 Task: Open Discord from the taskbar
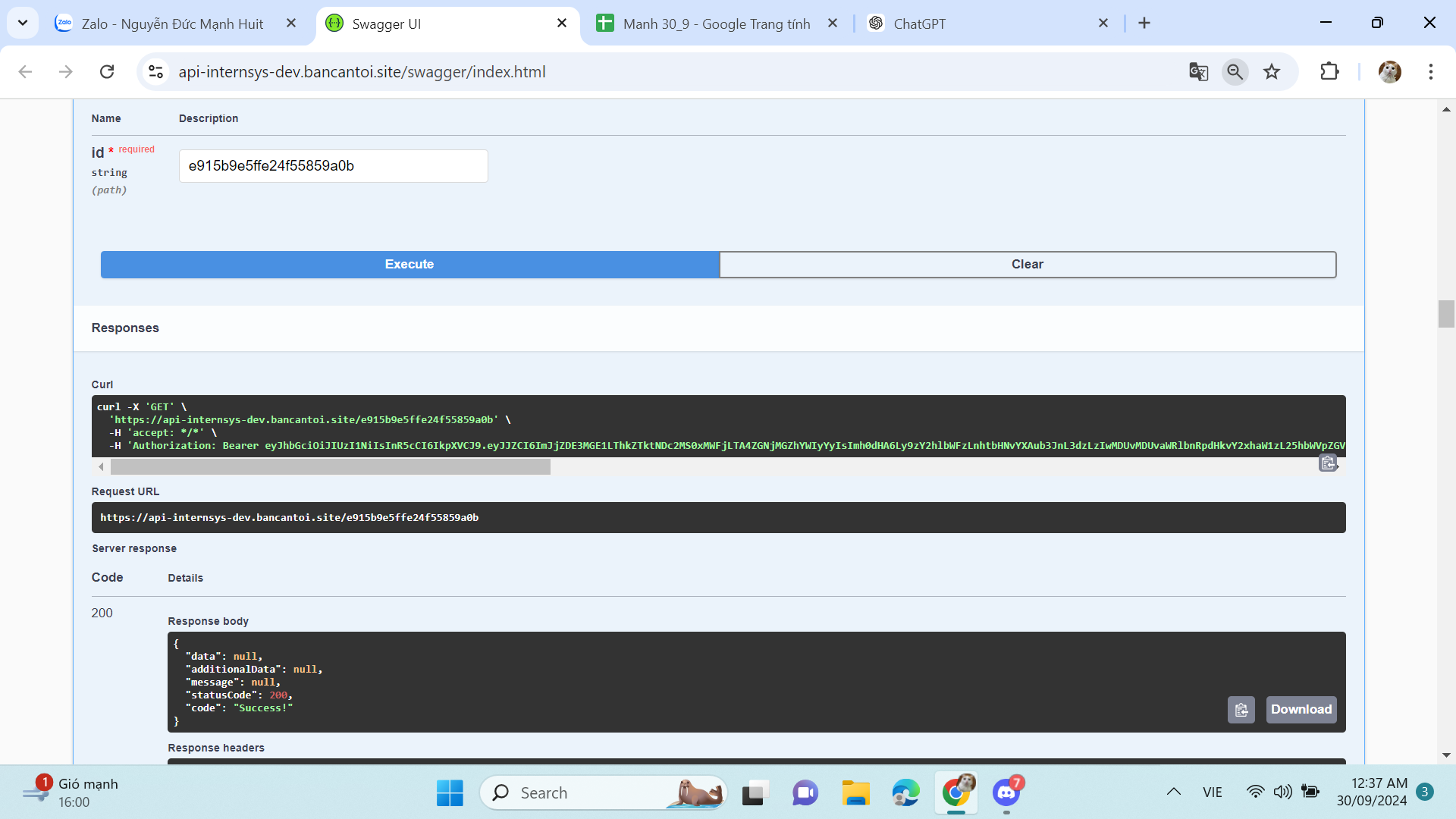pyautogui.click(x=1006, y=793)
